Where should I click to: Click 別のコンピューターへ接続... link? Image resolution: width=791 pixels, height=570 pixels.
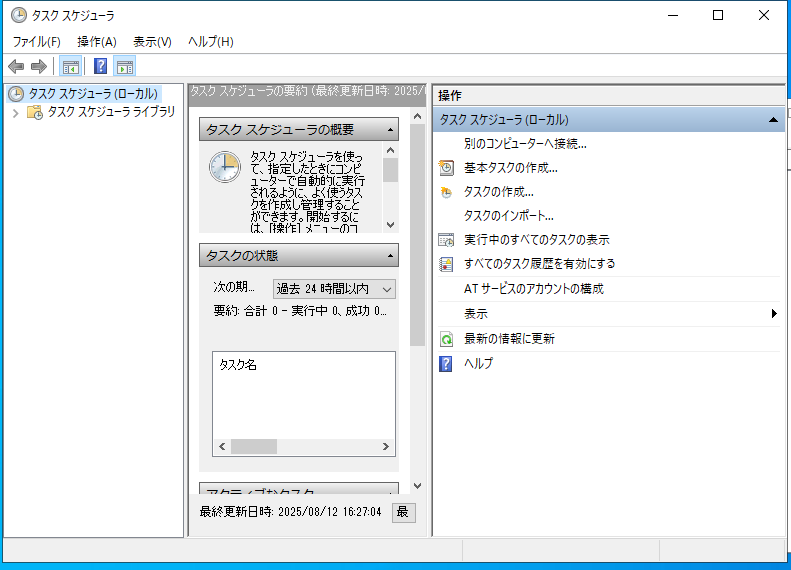coord(524,143)
